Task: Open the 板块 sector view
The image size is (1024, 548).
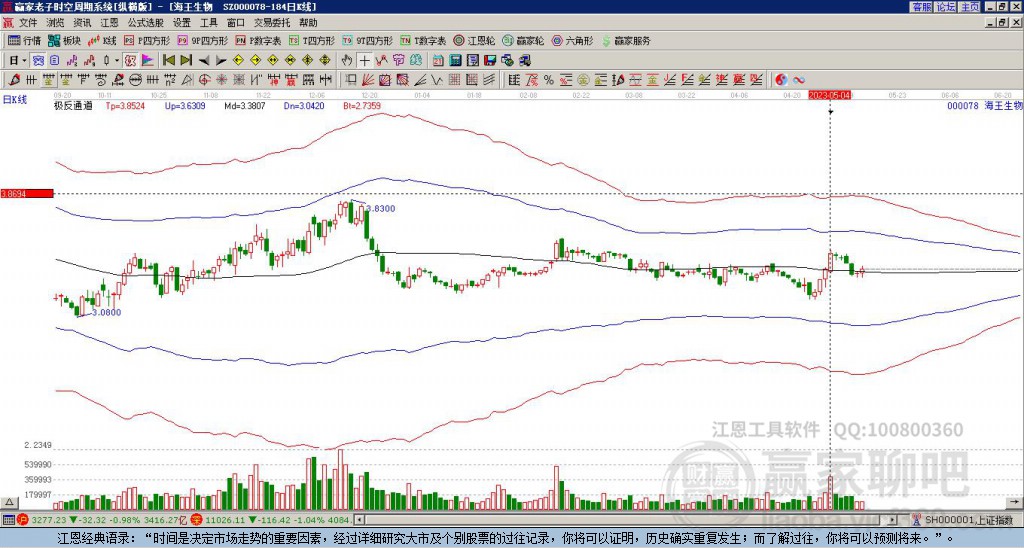Action: (x=64, y=40)
